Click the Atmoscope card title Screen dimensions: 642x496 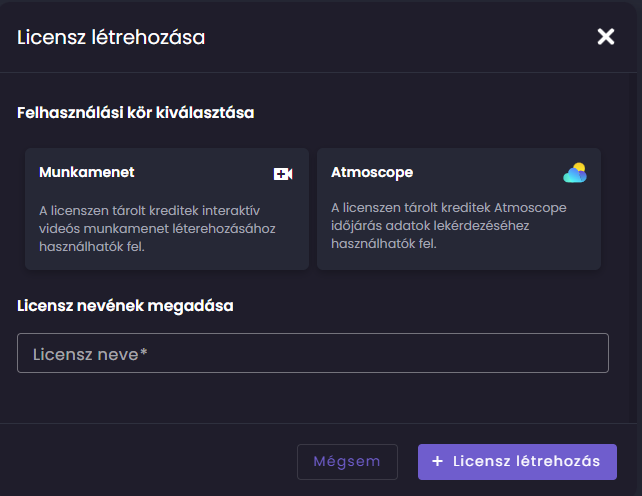coord(372,172)
